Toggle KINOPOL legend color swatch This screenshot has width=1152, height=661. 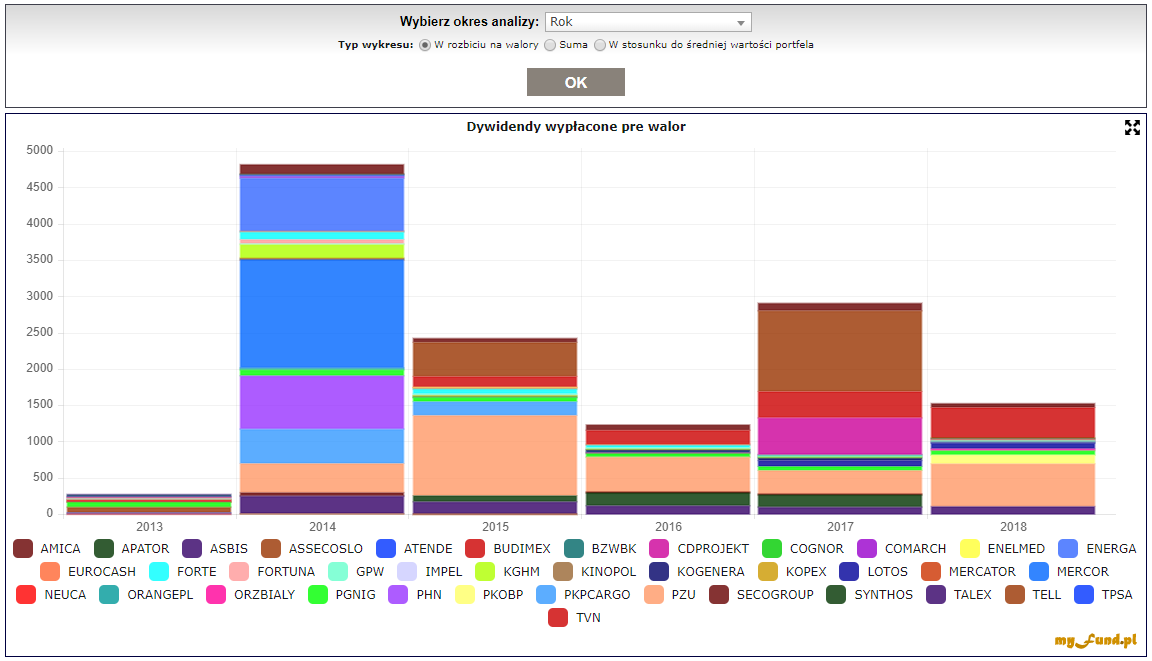563,571
